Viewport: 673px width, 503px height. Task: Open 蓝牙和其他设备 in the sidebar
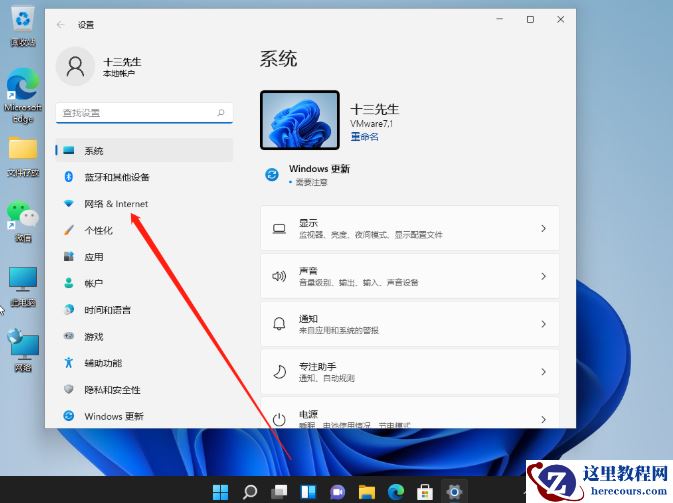144,177
